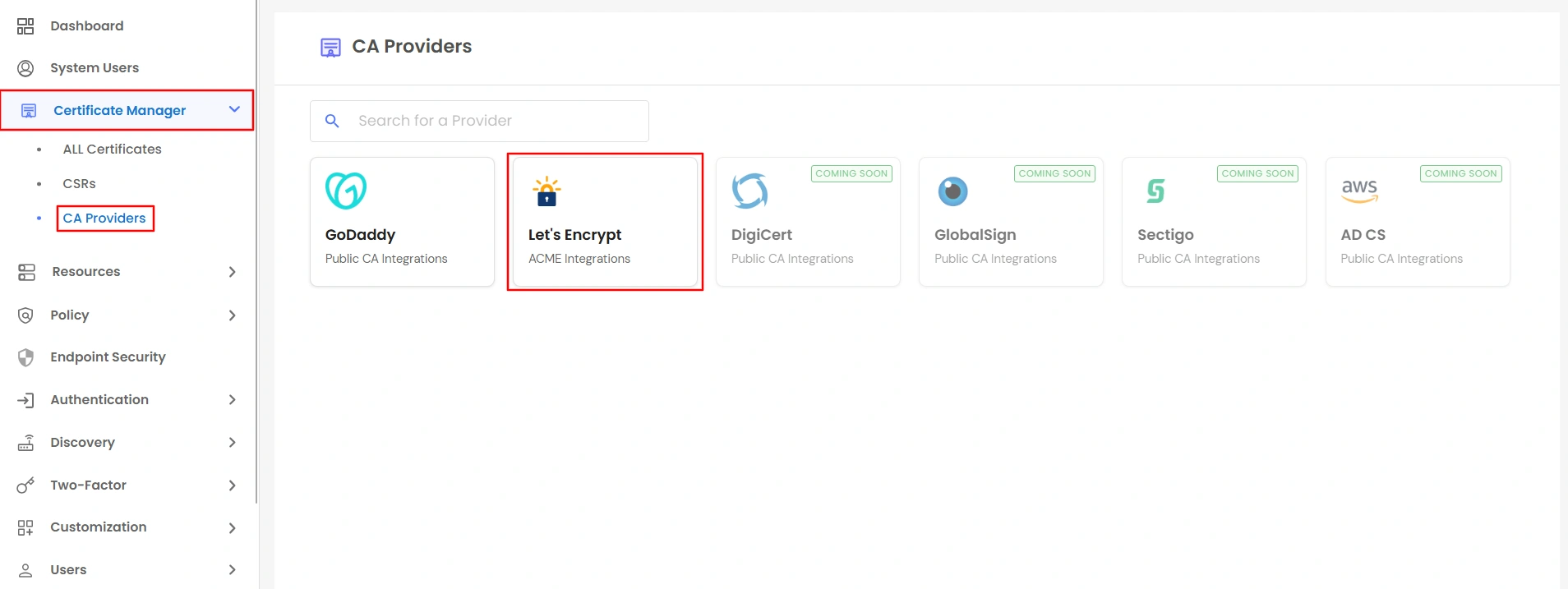Click ACME Integrations subtitle text

[579, 259]
